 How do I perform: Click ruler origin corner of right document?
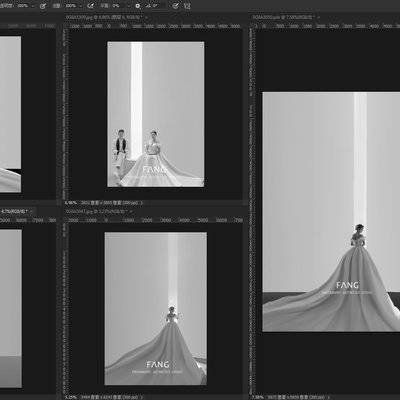[252, 26]
